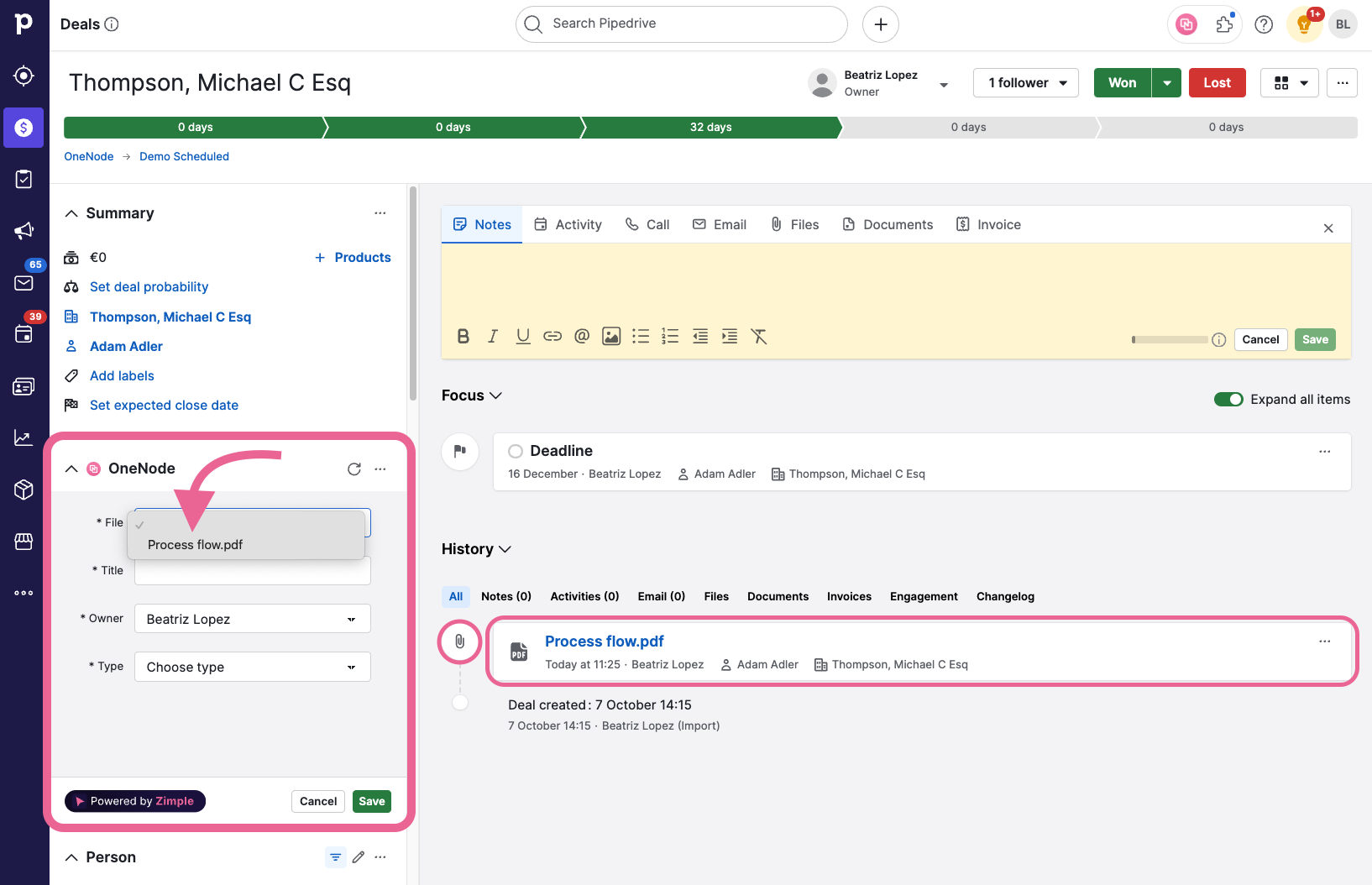Viewport: 1372px width, 885px height.
Task: Open Won button dropdown arrow
Action: [1167, 83]
